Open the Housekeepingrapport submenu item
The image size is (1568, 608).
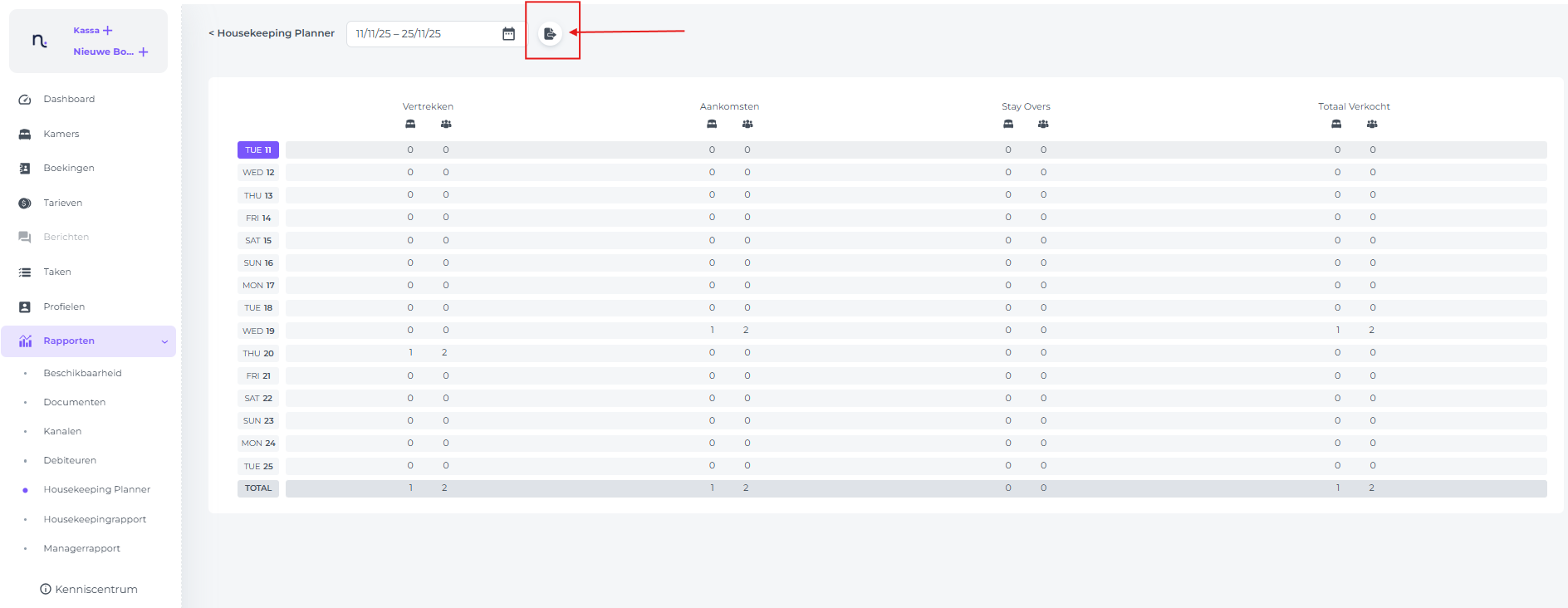point(95,520)
